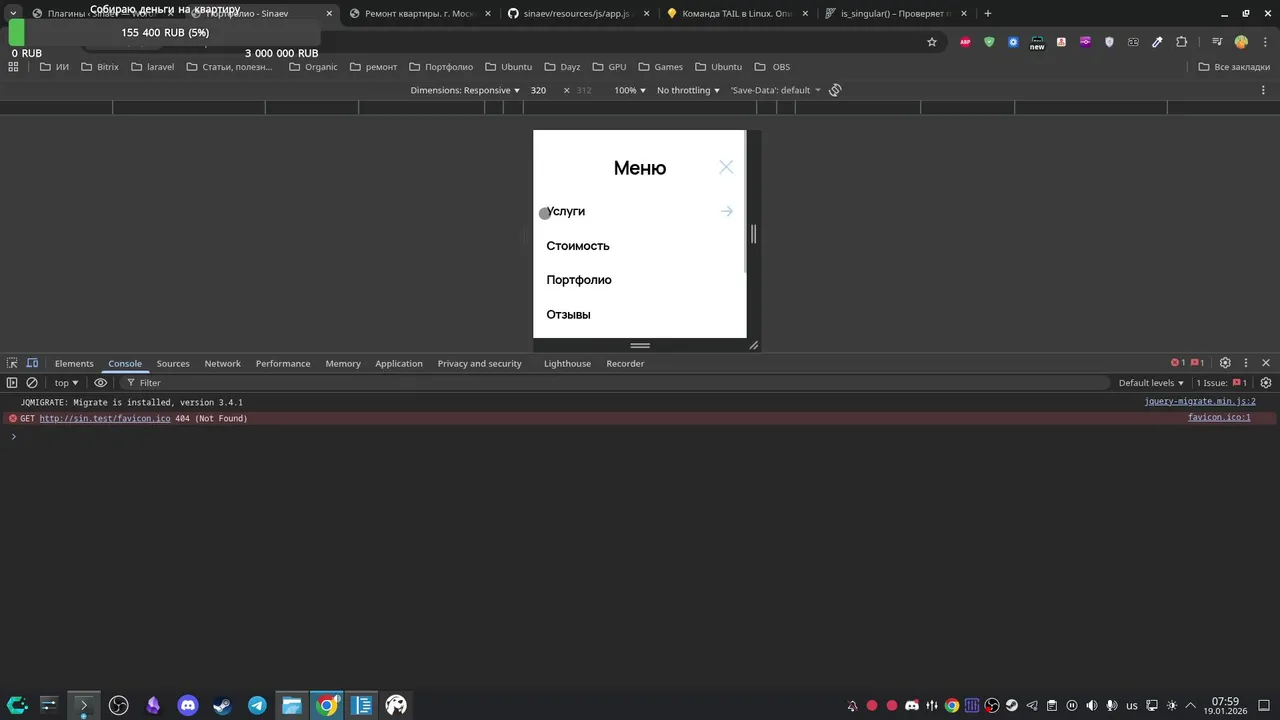Open the Стоимость menu link

[578, 246]
